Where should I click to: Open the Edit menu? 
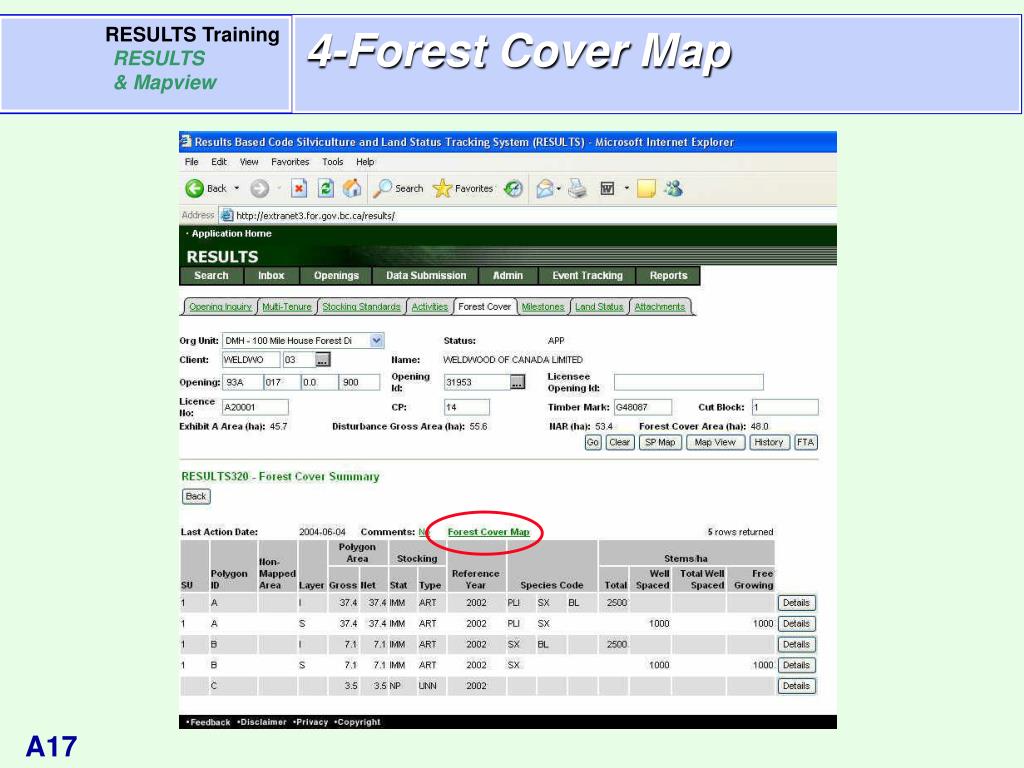click(x=219, y=162)
